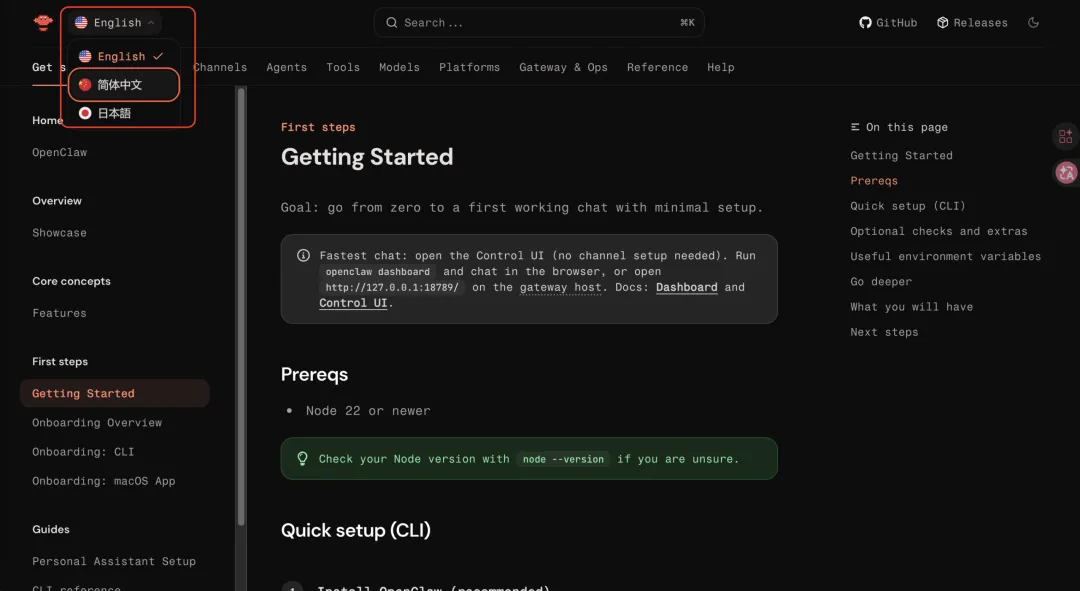Click the magnifier icon in the search bar
This screenshot has height=591, width=1080.
(x=391, y=23)
